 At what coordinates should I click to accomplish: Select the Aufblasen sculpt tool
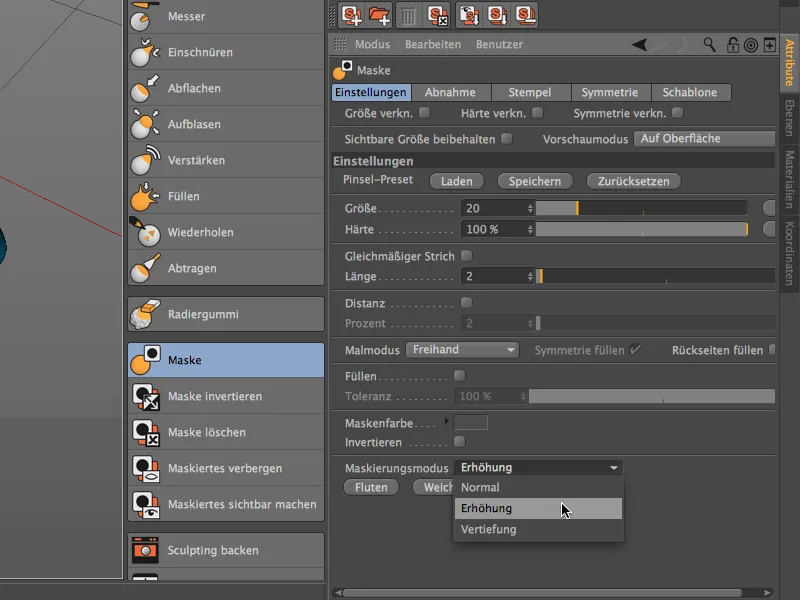point(226,124)
